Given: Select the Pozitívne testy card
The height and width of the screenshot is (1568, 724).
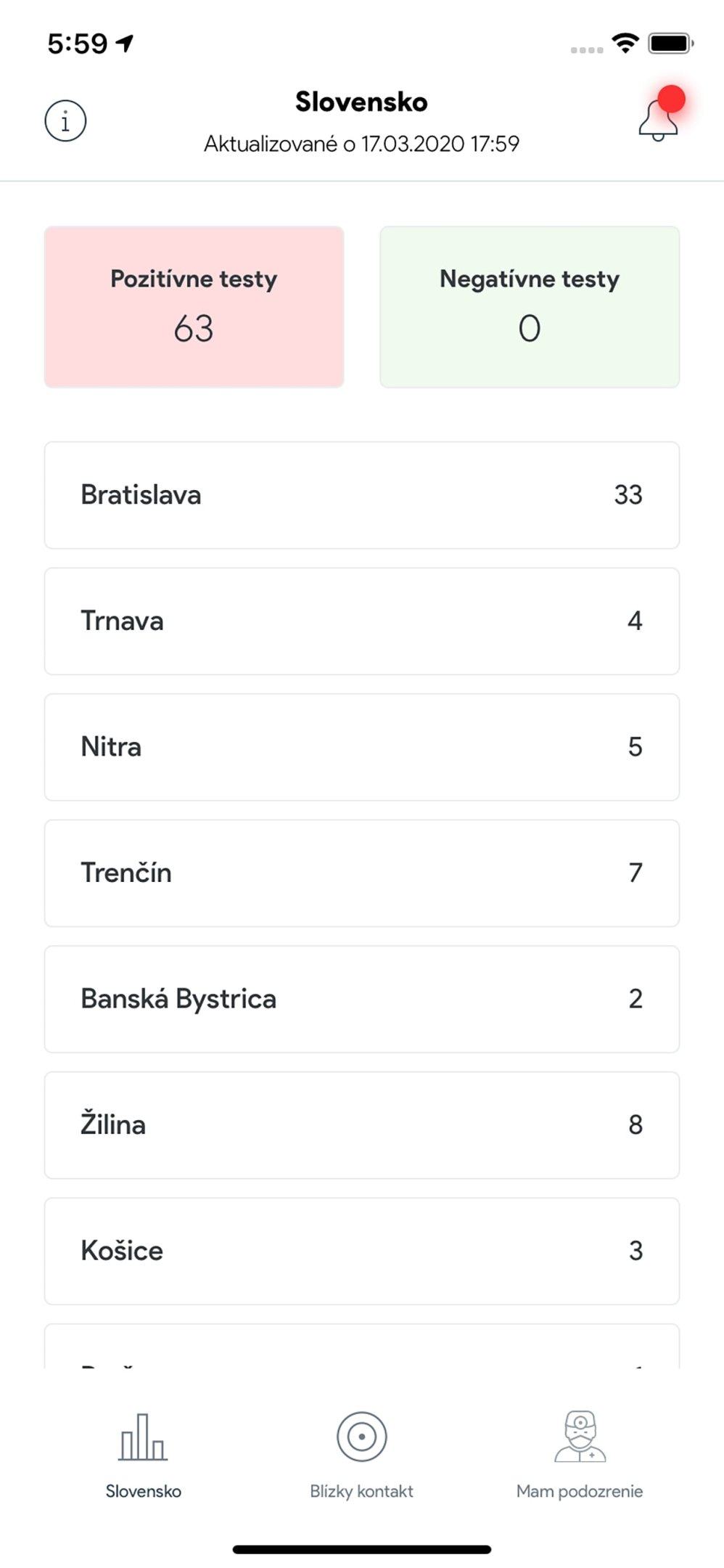Looking at the screenshot, I should click(x=194, y=307).
